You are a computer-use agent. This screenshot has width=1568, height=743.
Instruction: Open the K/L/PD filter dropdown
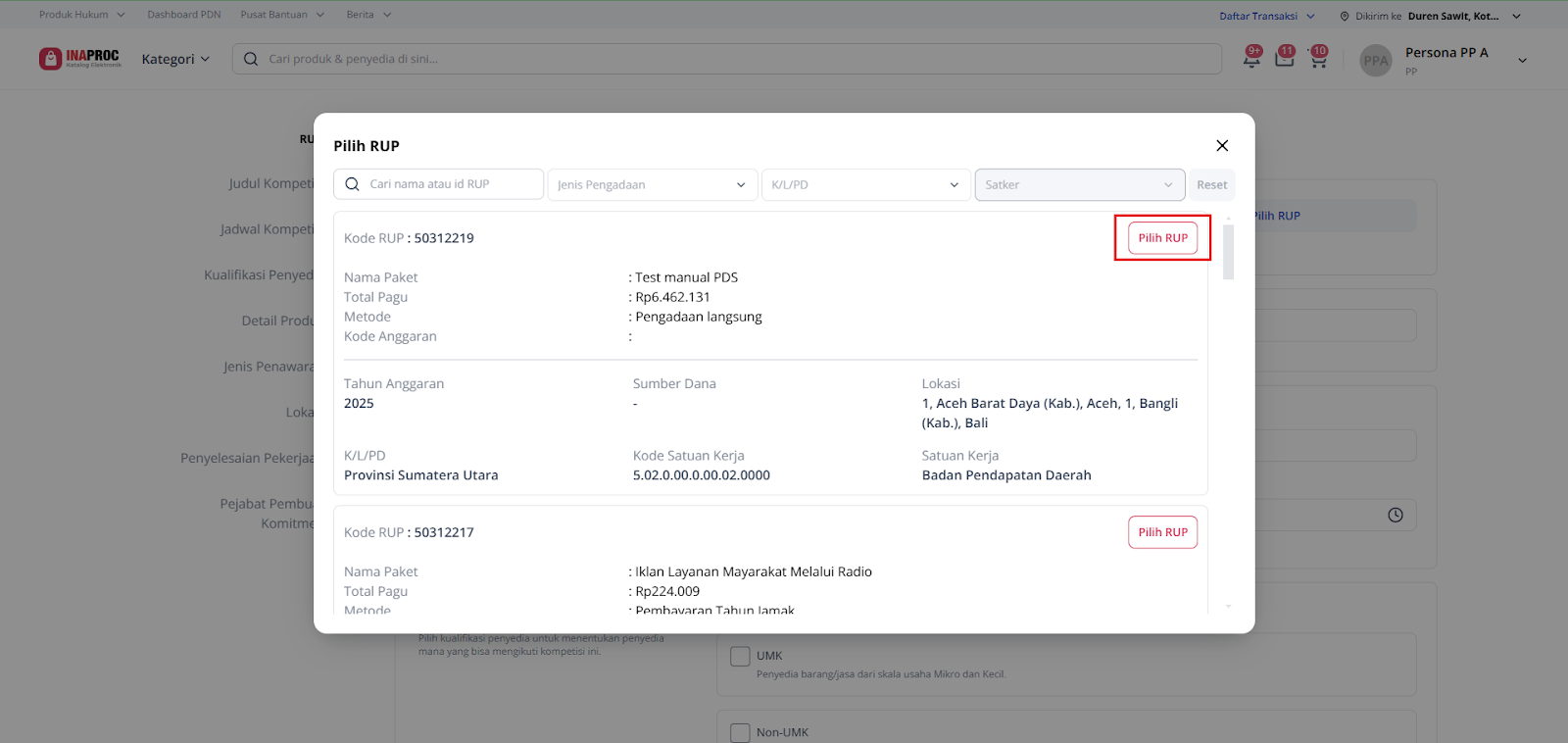pos(865,184)
